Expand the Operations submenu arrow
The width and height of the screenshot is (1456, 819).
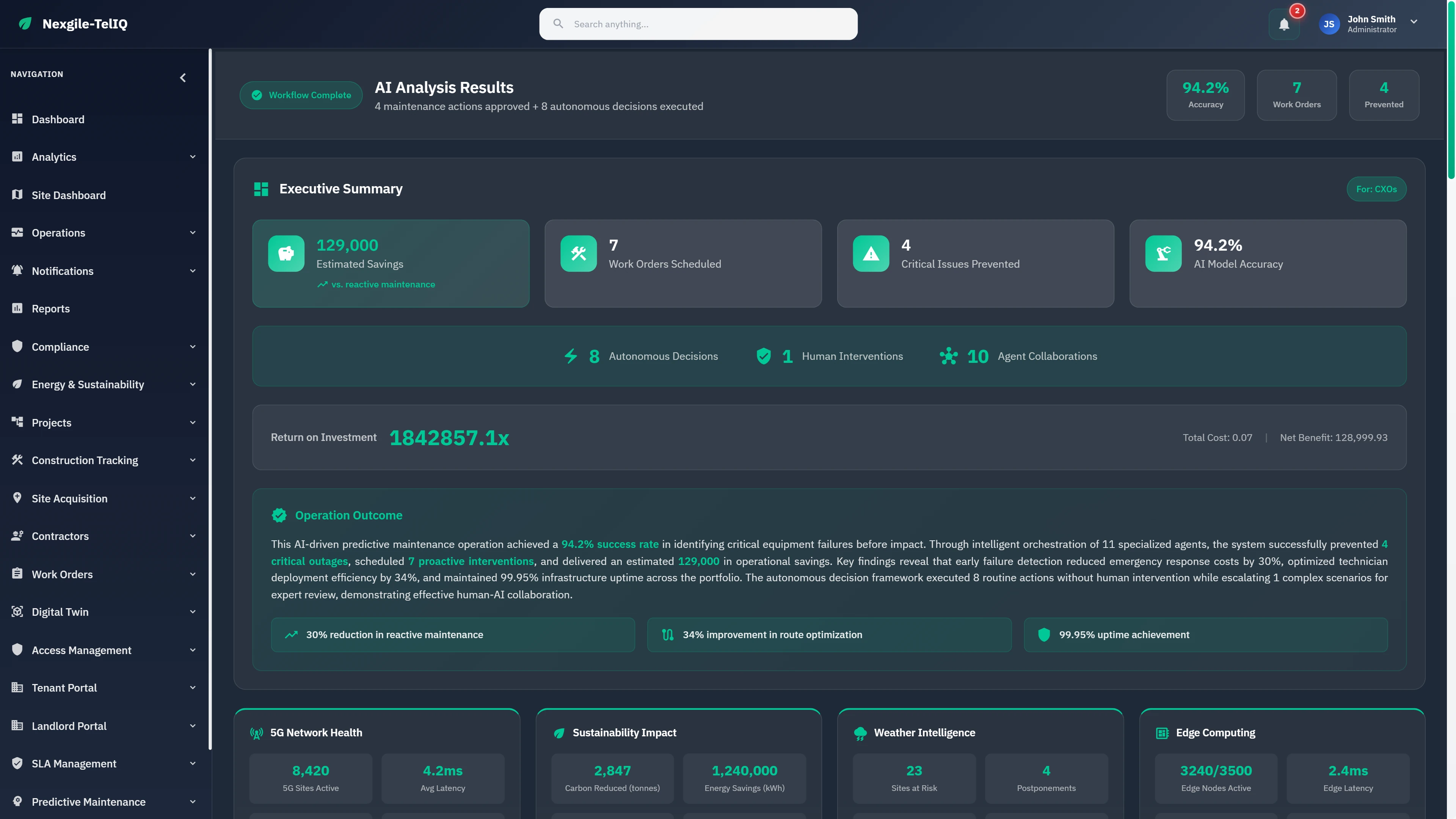(x=193, y=232)
